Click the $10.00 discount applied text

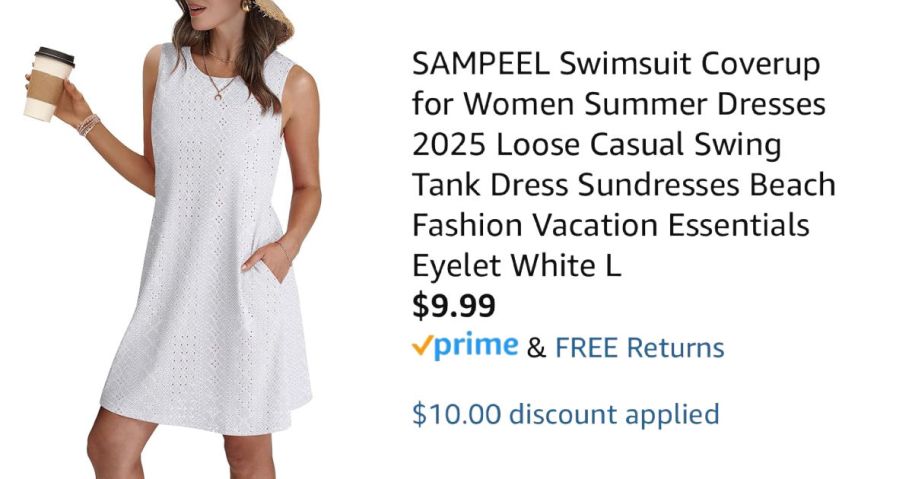click(565, 414)
